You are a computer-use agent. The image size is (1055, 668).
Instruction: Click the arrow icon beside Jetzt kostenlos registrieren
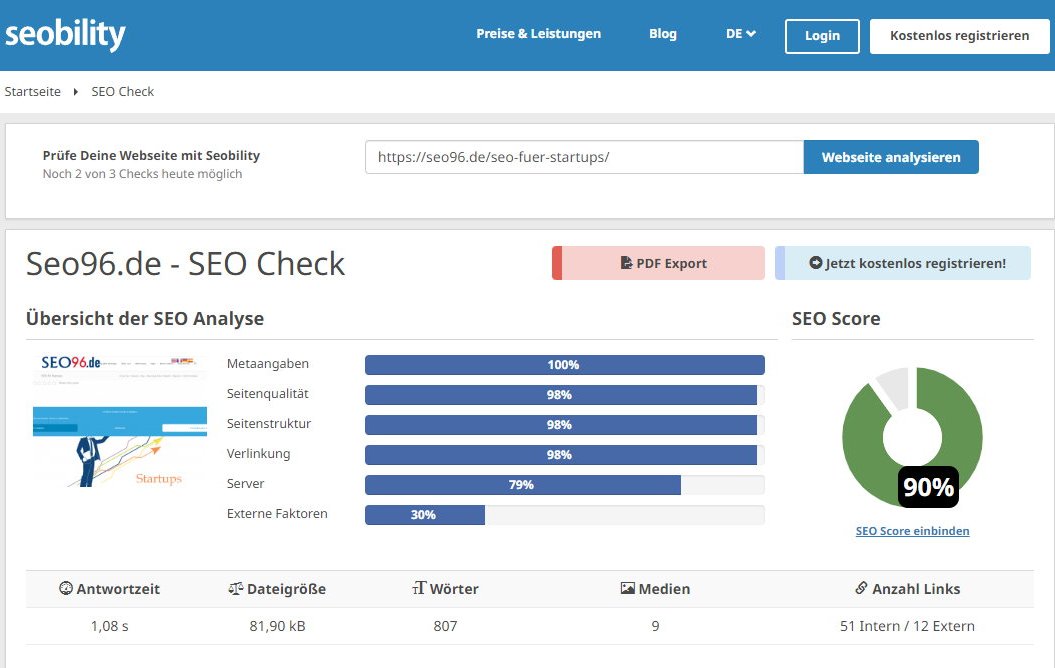815,264
